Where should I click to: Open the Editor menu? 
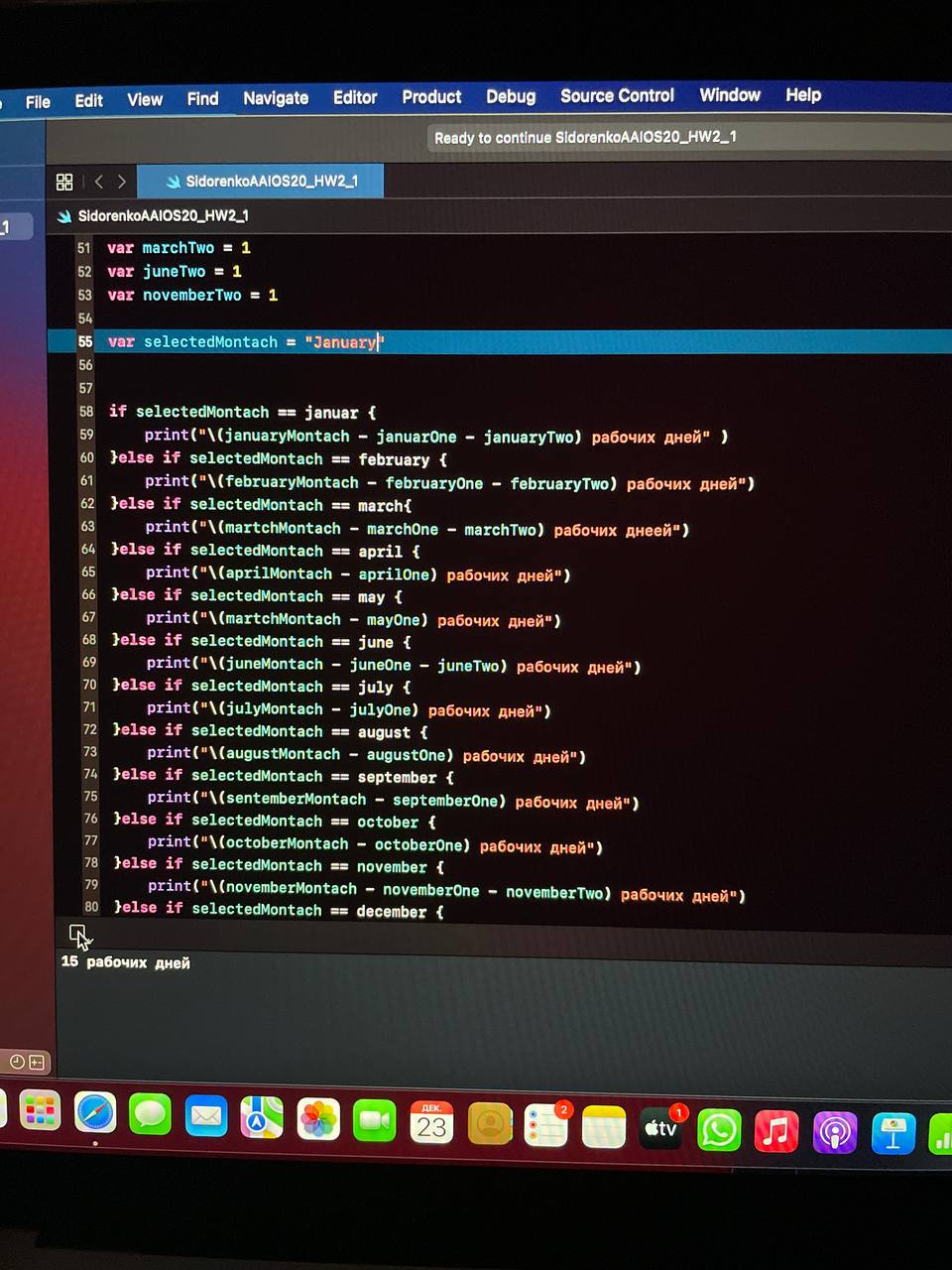tap(355, 97)
